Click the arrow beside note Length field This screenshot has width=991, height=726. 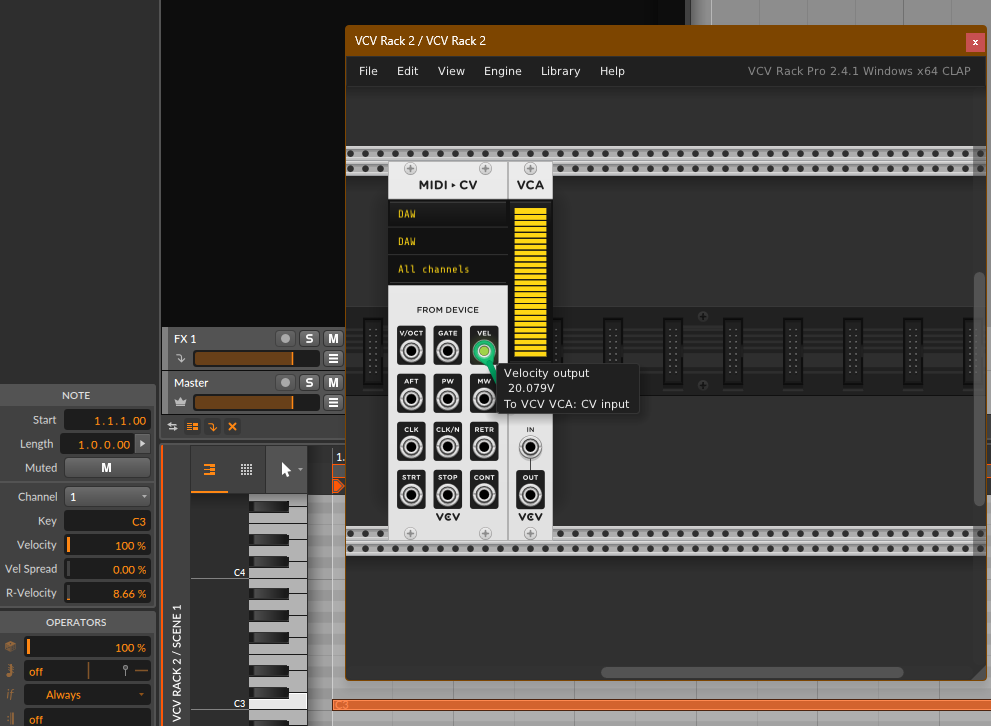tap(143, 444)
